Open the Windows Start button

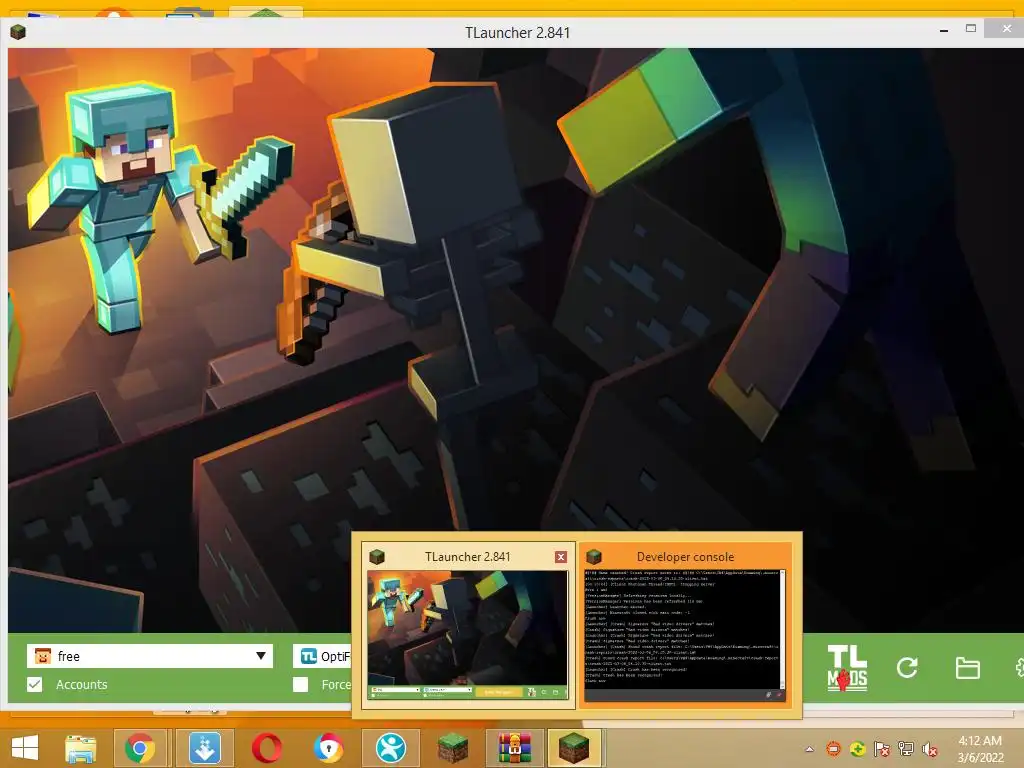point(25,748)
